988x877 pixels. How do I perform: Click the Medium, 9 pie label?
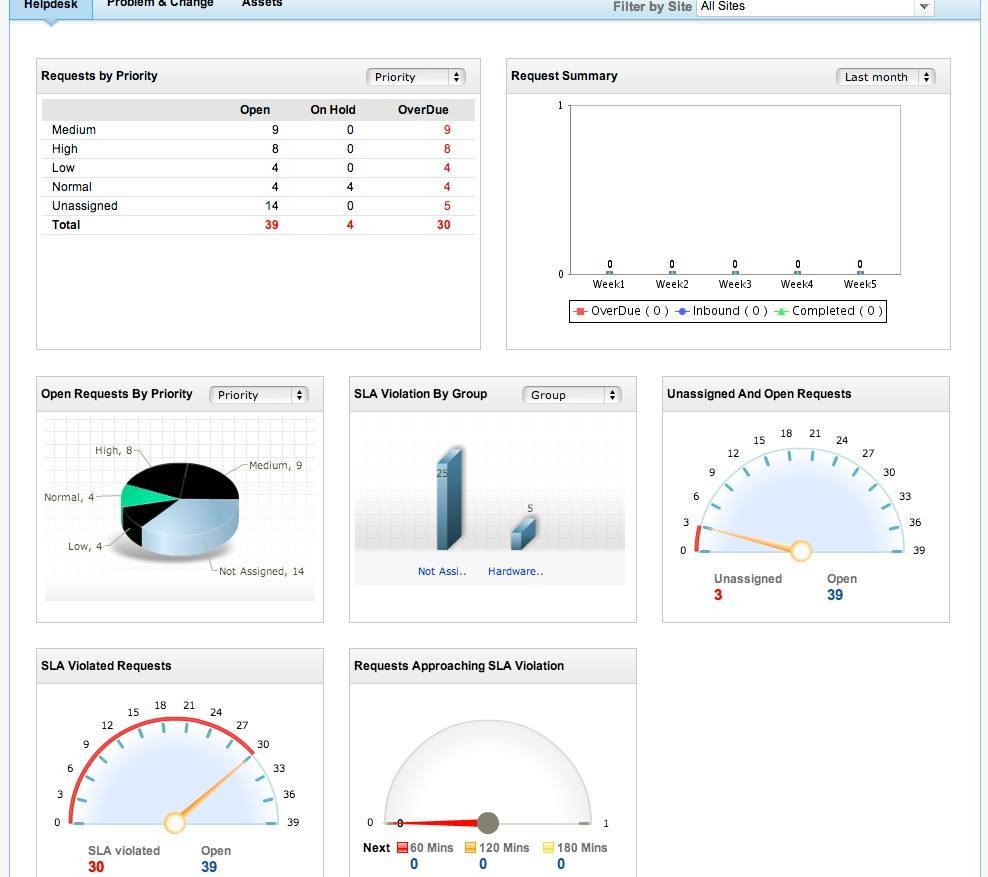click(x=275, y=466)
